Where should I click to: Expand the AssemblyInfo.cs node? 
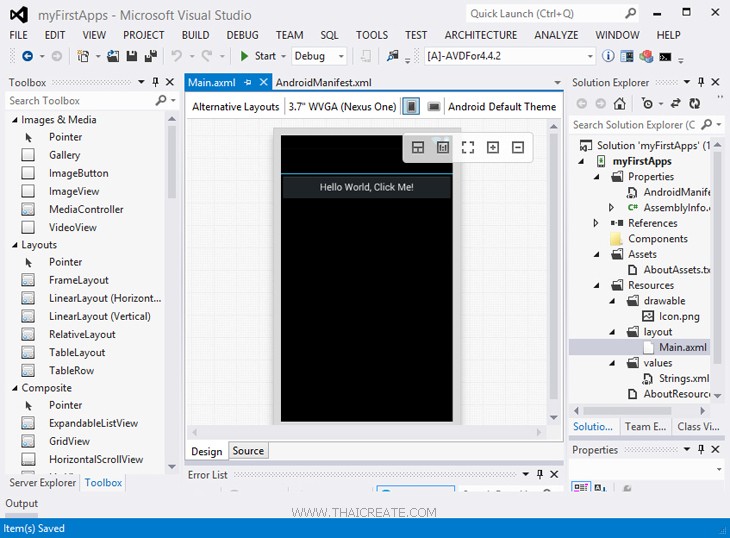tap(611, 208)
